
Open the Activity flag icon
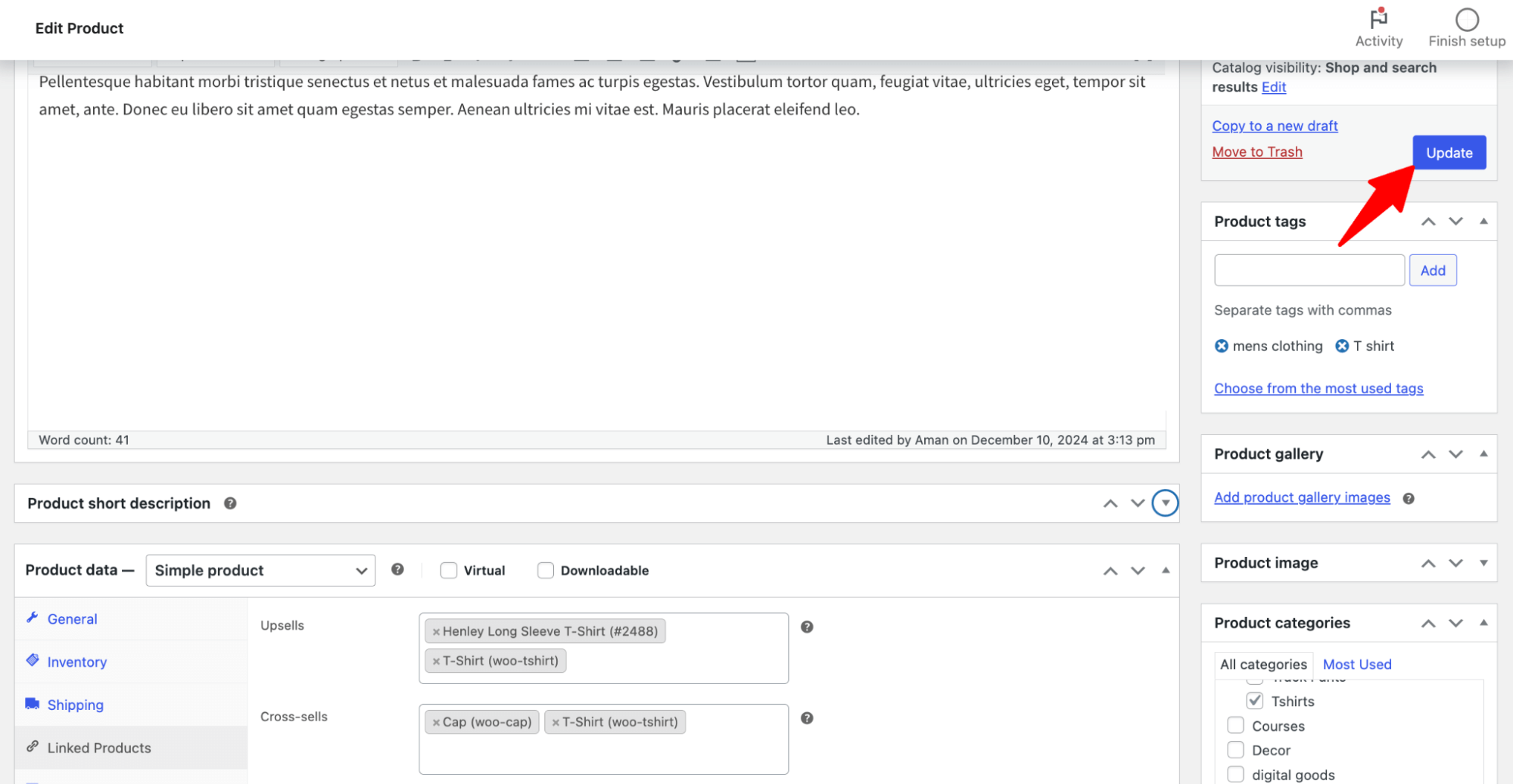tap(1378, 18)
